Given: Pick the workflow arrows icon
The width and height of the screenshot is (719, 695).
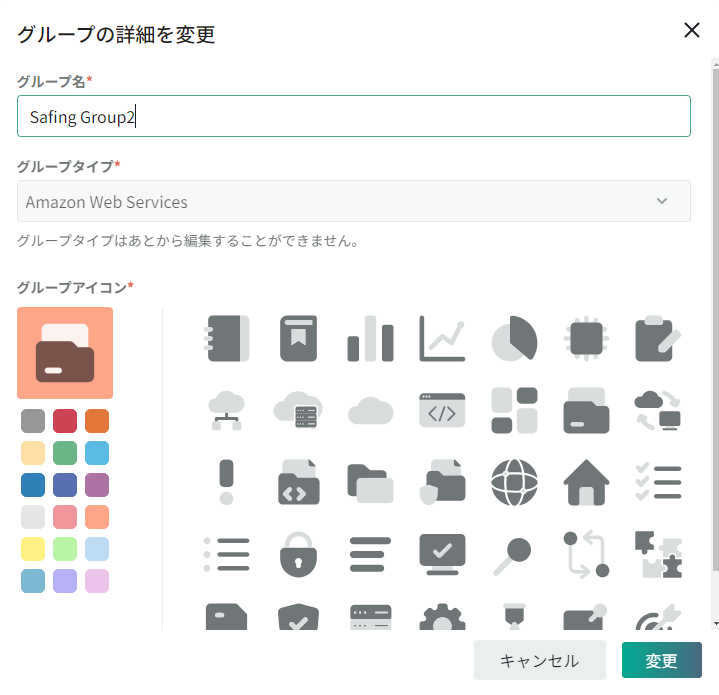Looking at the screenshot, I should click(x=586, y=554).
